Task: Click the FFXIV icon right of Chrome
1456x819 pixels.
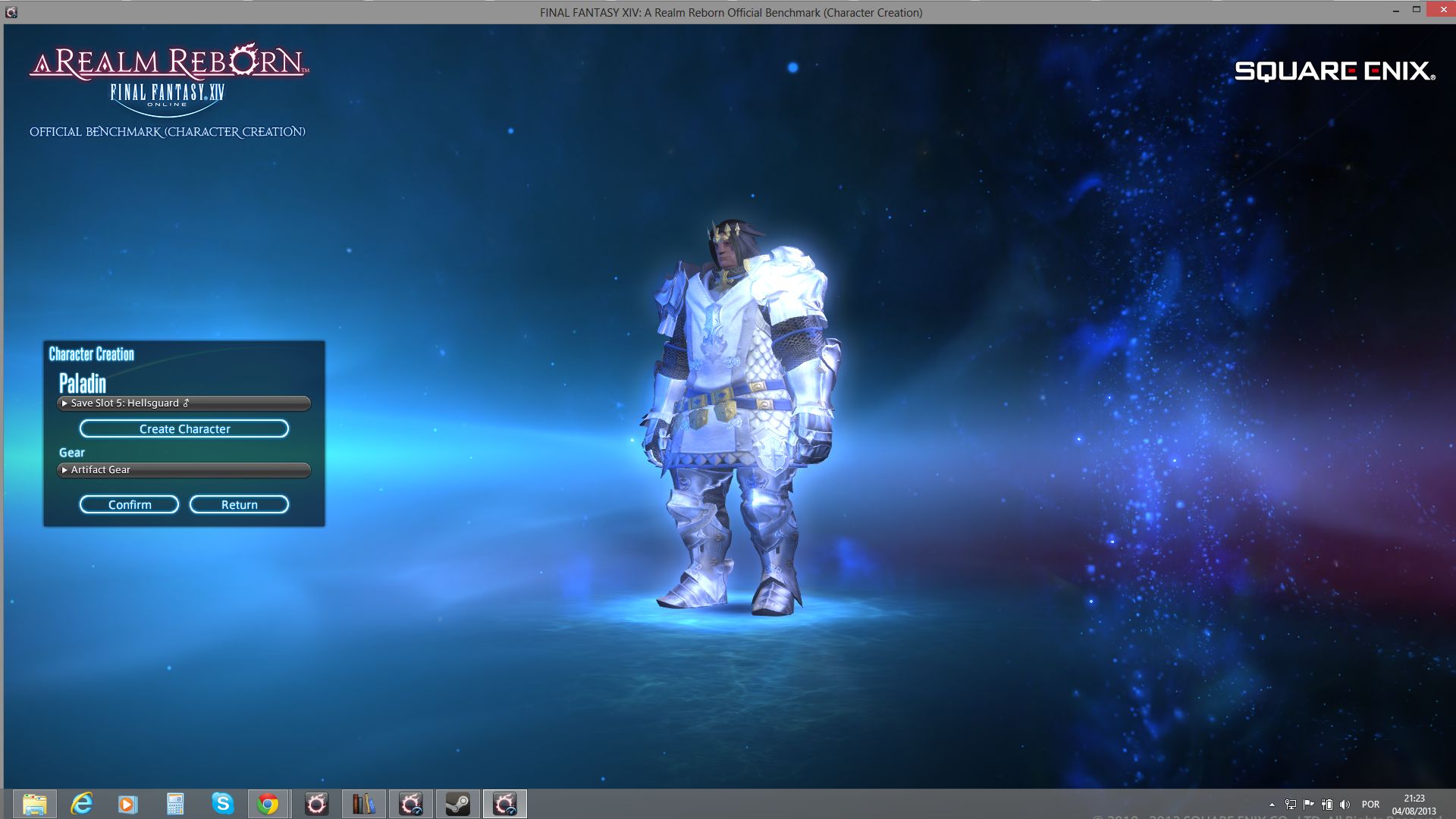Action: [x=316, y=804]
